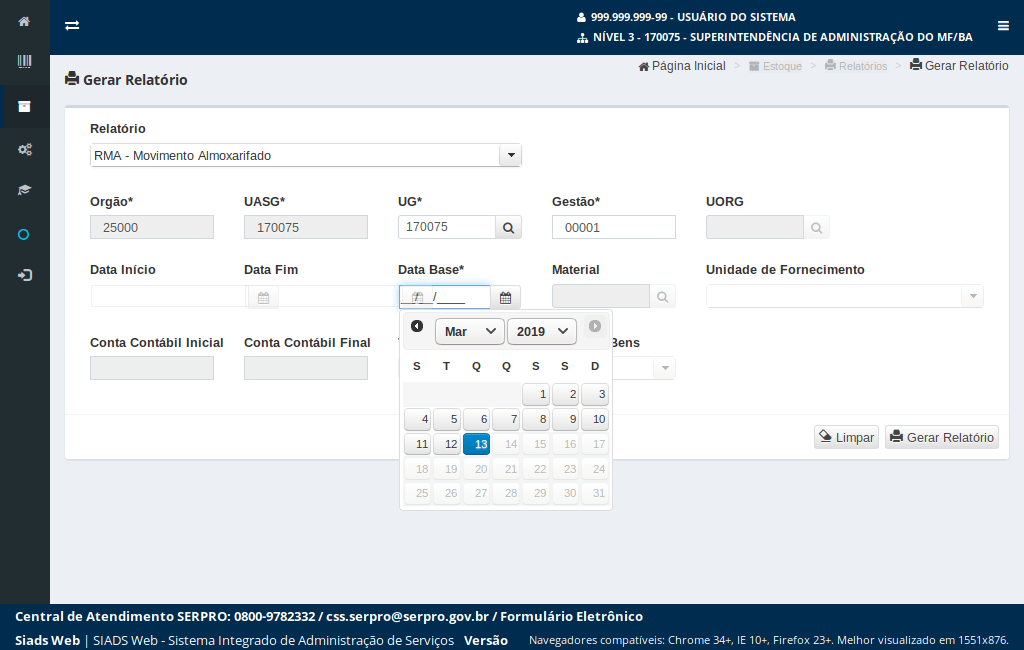Select day 13 in the calendar
This screenshot has height=650, width=1024.
point(476,444)
